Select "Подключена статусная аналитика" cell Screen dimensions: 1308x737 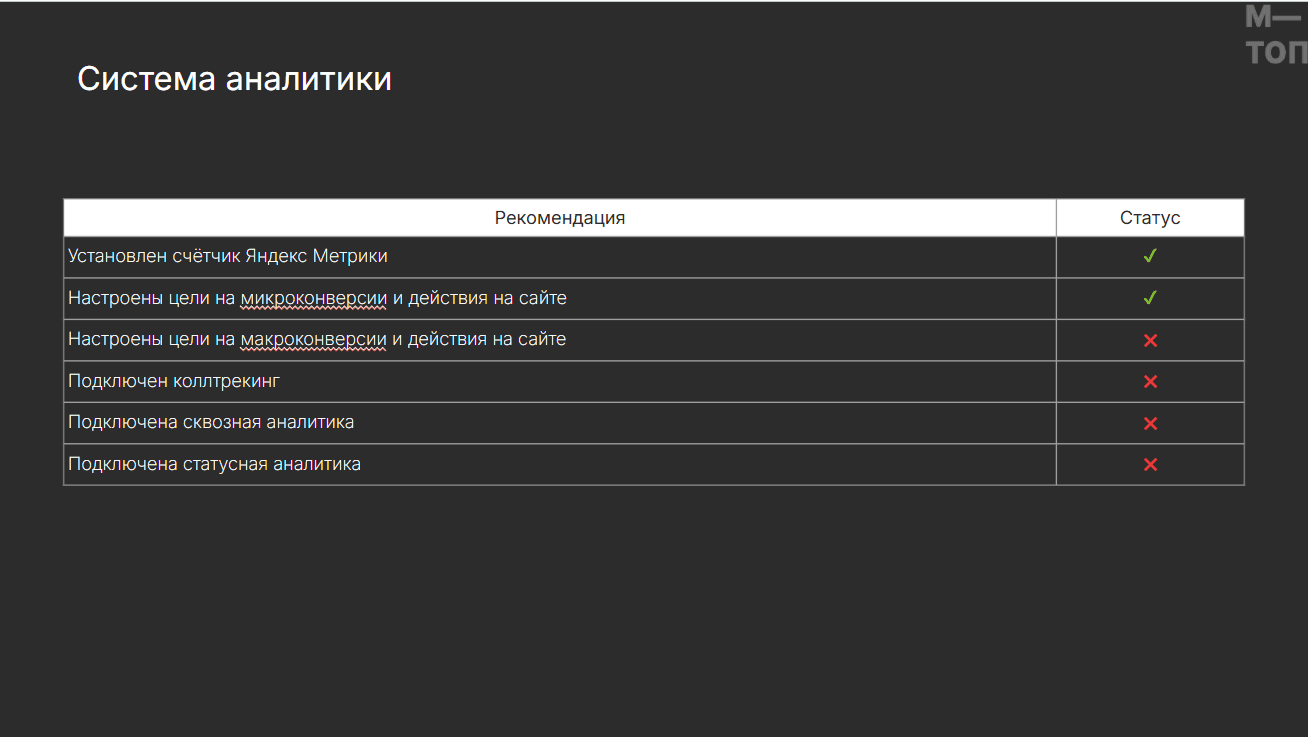click(560, 464)
